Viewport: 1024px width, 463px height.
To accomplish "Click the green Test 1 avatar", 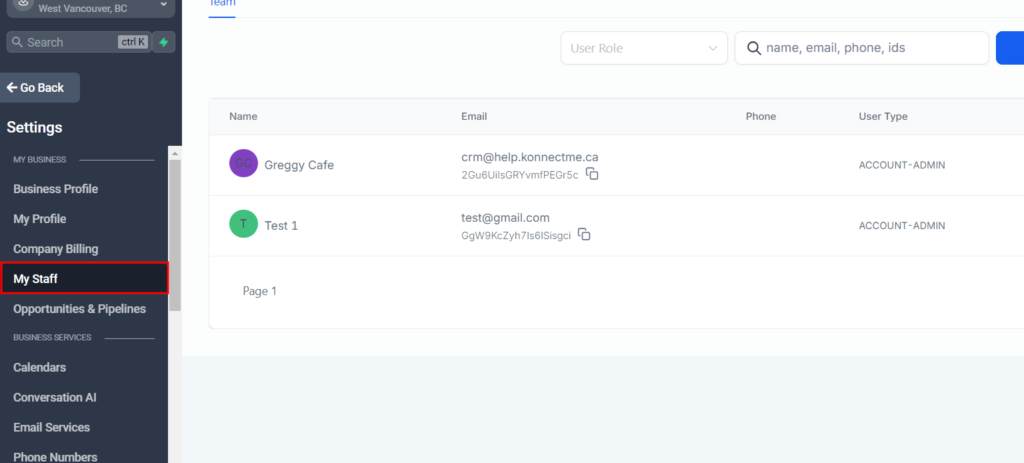I will click(x=243, y=225).
